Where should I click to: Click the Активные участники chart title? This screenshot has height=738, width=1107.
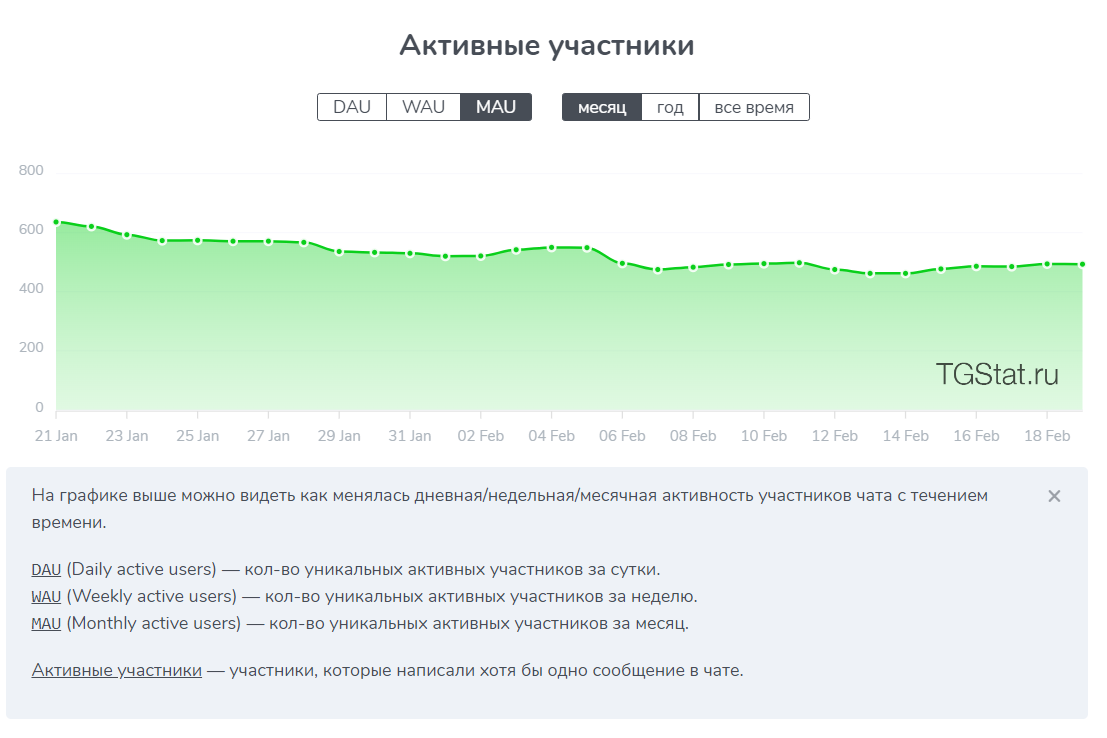[547, 46]
